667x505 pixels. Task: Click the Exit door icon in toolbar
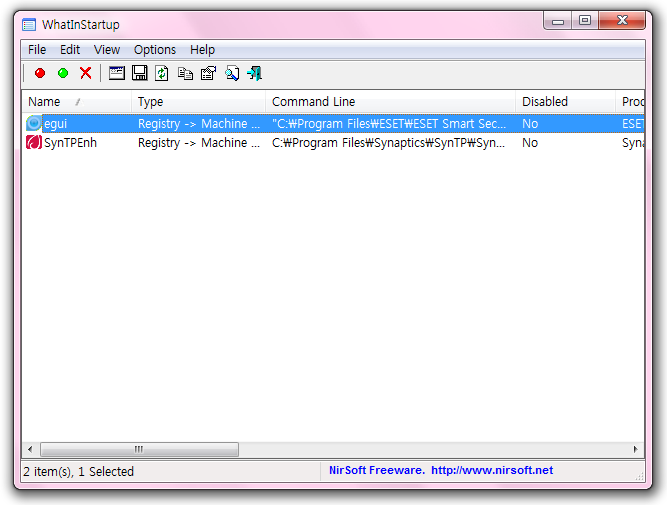point(254,73)
